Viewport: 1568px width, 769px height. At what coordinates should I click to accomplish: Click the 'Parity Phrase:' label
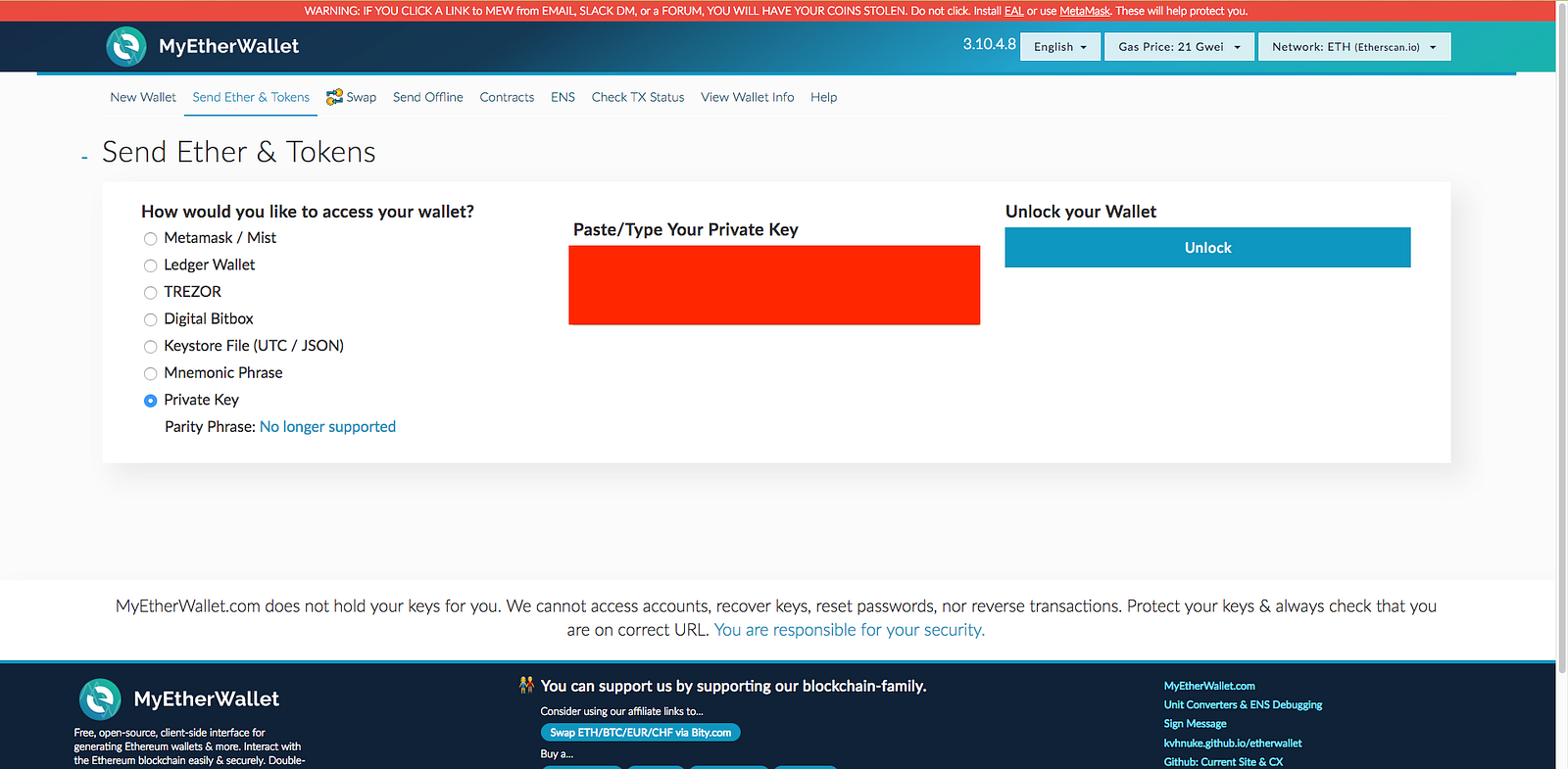coord(210,427)
